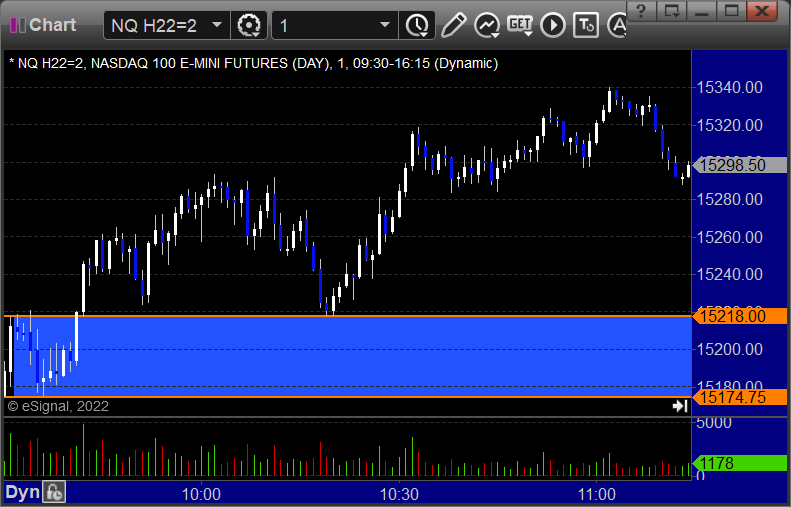Select the pencil drawing tools icon
The width and height of the screenshot is (791, 507).
tap(453, 25)
